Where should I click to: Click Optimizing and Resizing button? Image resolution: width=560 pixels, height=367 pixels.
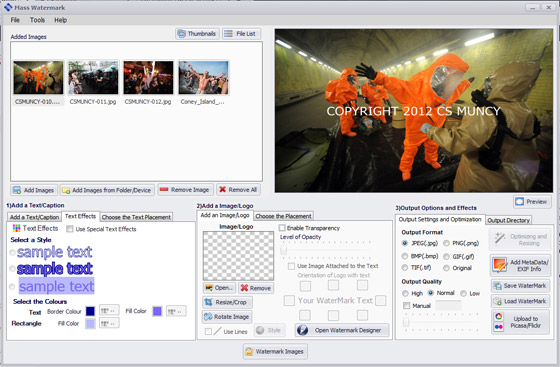pyautogui.click(x=520, y=240)
